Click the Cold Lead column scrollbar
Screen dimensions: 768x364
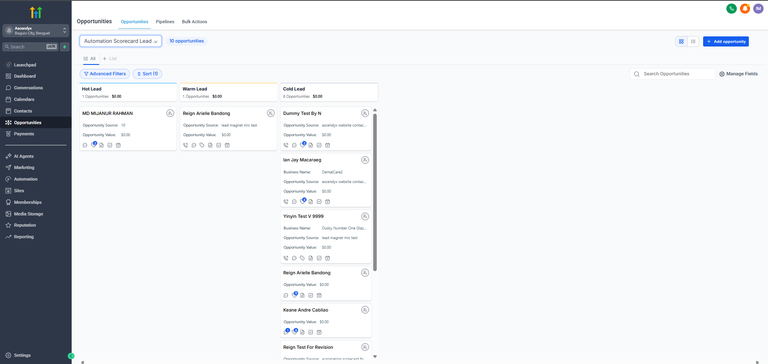(375, 192)
